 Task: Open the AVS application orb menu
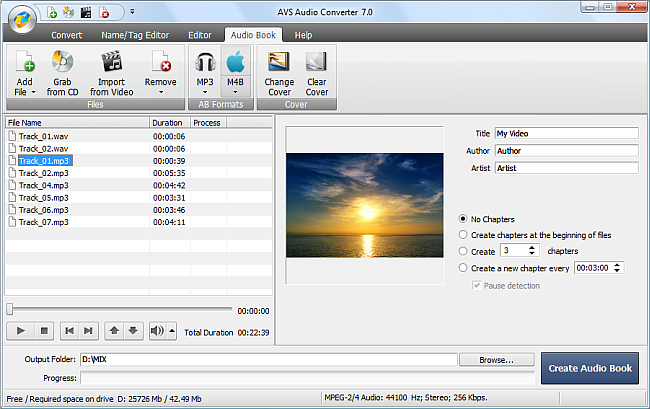[22, 19]
